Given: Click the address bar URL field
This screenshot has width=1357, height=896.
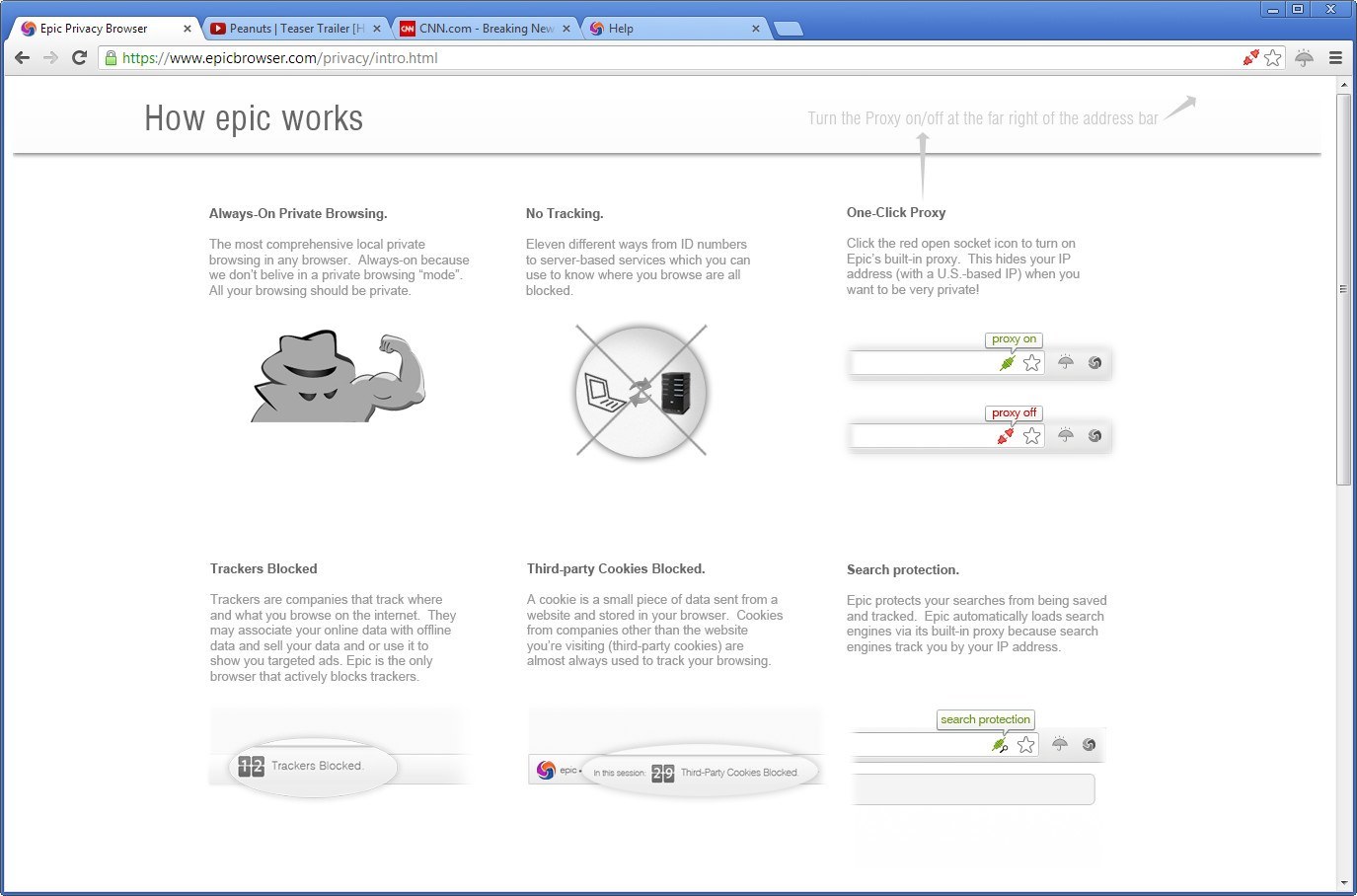Looking at the screenshot, I should (x=671, y=58).
